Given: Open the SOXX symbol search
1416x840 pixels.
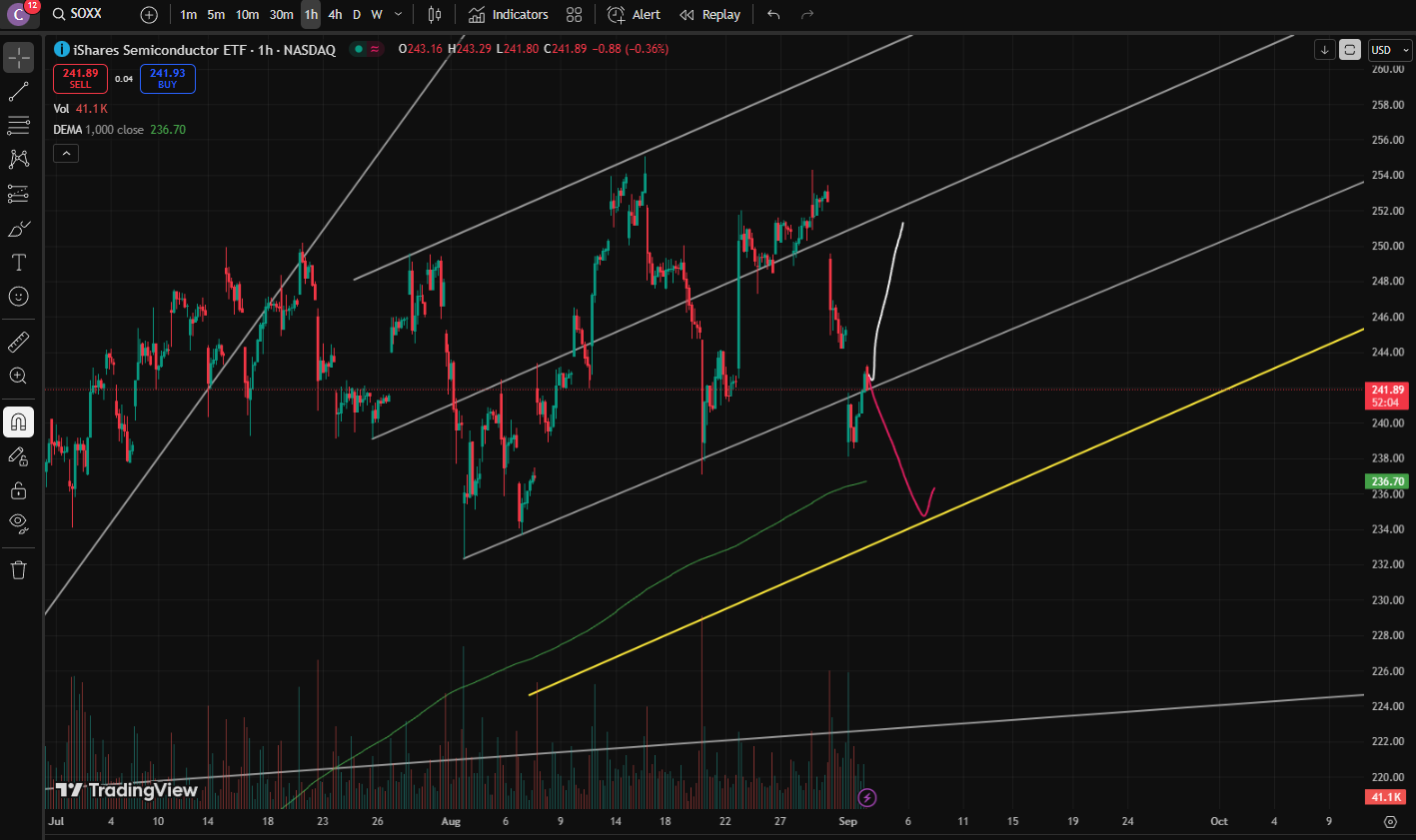Looking at the screenshot, I should coord(77,14).
